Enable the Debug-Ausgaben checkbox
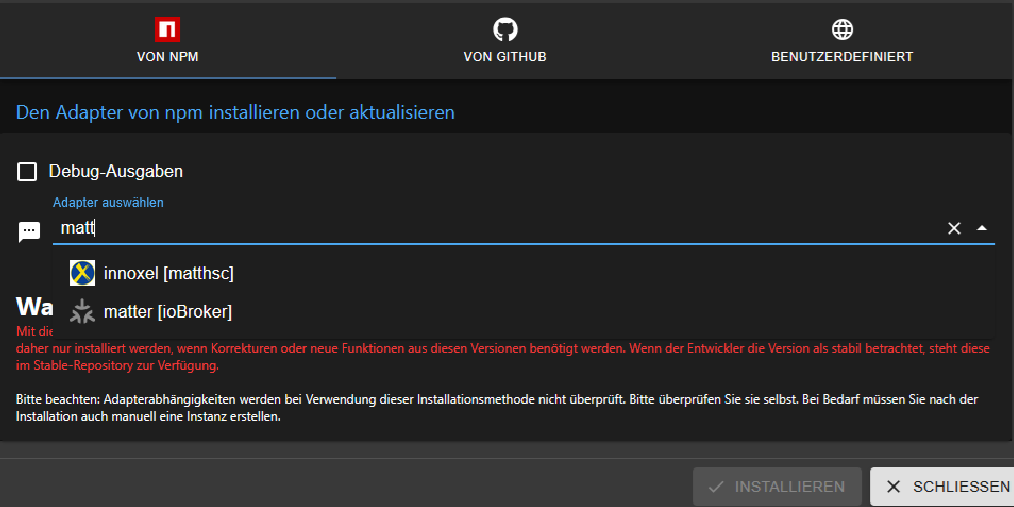Screen dimensions: 1014x507 (27, 171)
